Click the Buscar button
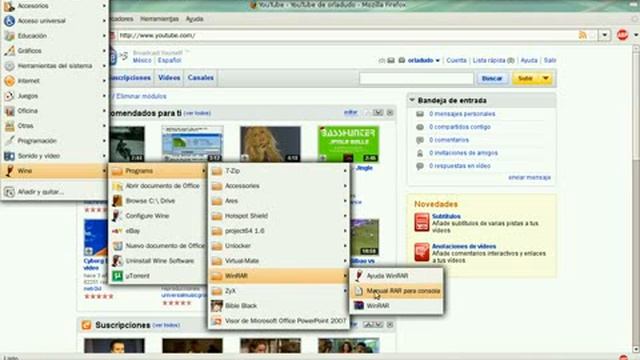 point(492,78)
